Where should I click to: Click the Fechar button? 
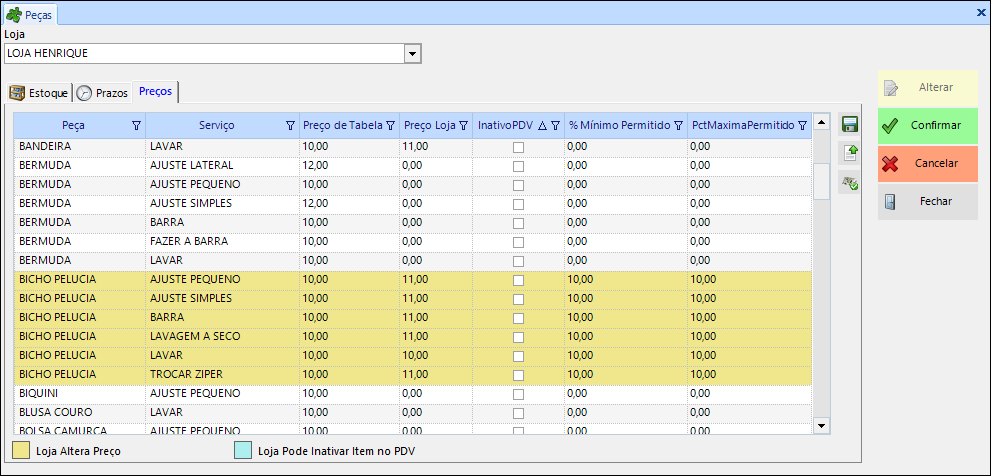click(x=927, y=202)
